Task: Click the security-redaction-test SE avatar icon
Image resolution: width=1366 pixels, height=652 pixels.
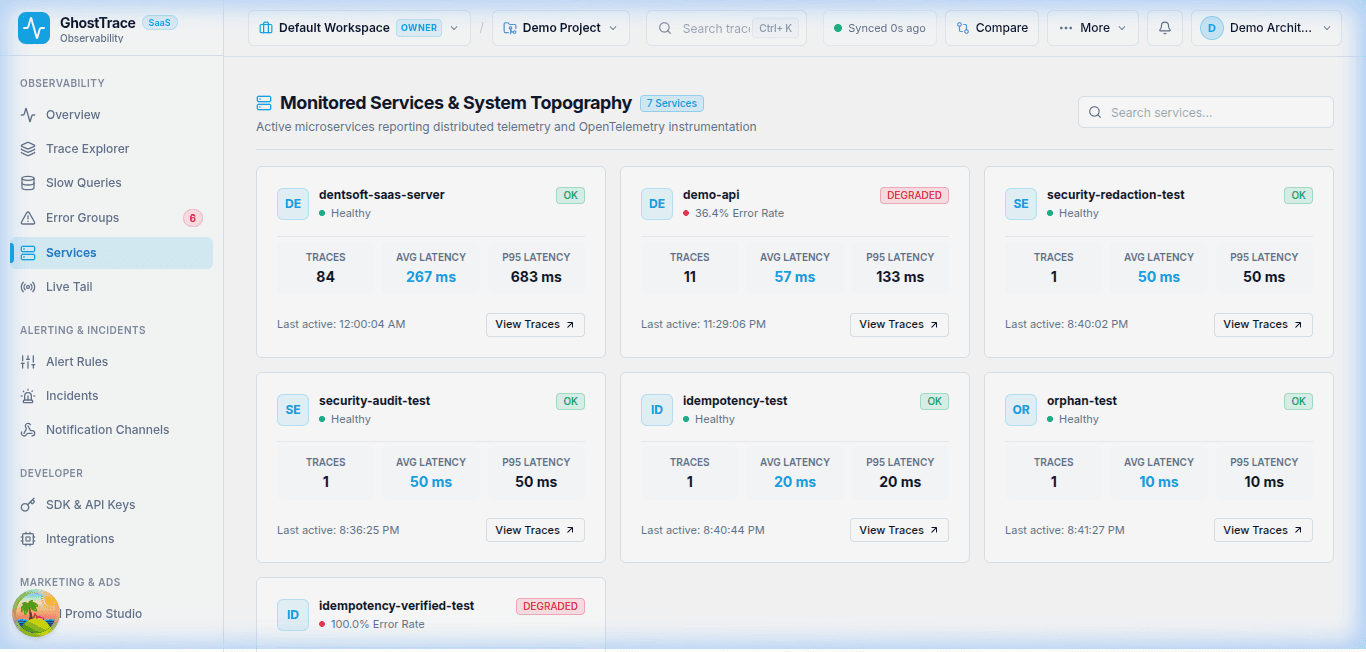Action: [x=1021, y=204]
